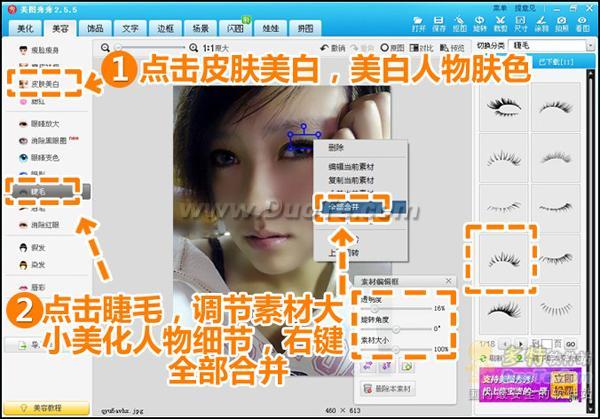Select 眼睛放大 eye enlarge option
The image size is (600, 419).
pos(39,124)
